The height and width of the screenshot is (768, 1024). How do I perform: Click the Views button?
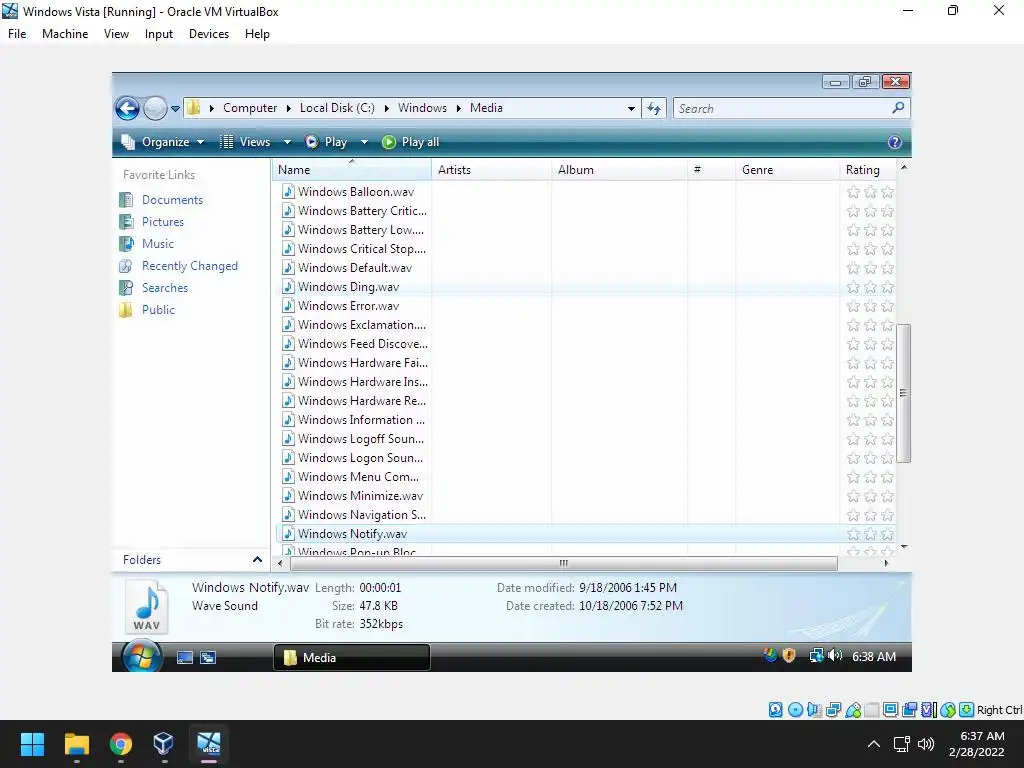(x=245, y=142)
